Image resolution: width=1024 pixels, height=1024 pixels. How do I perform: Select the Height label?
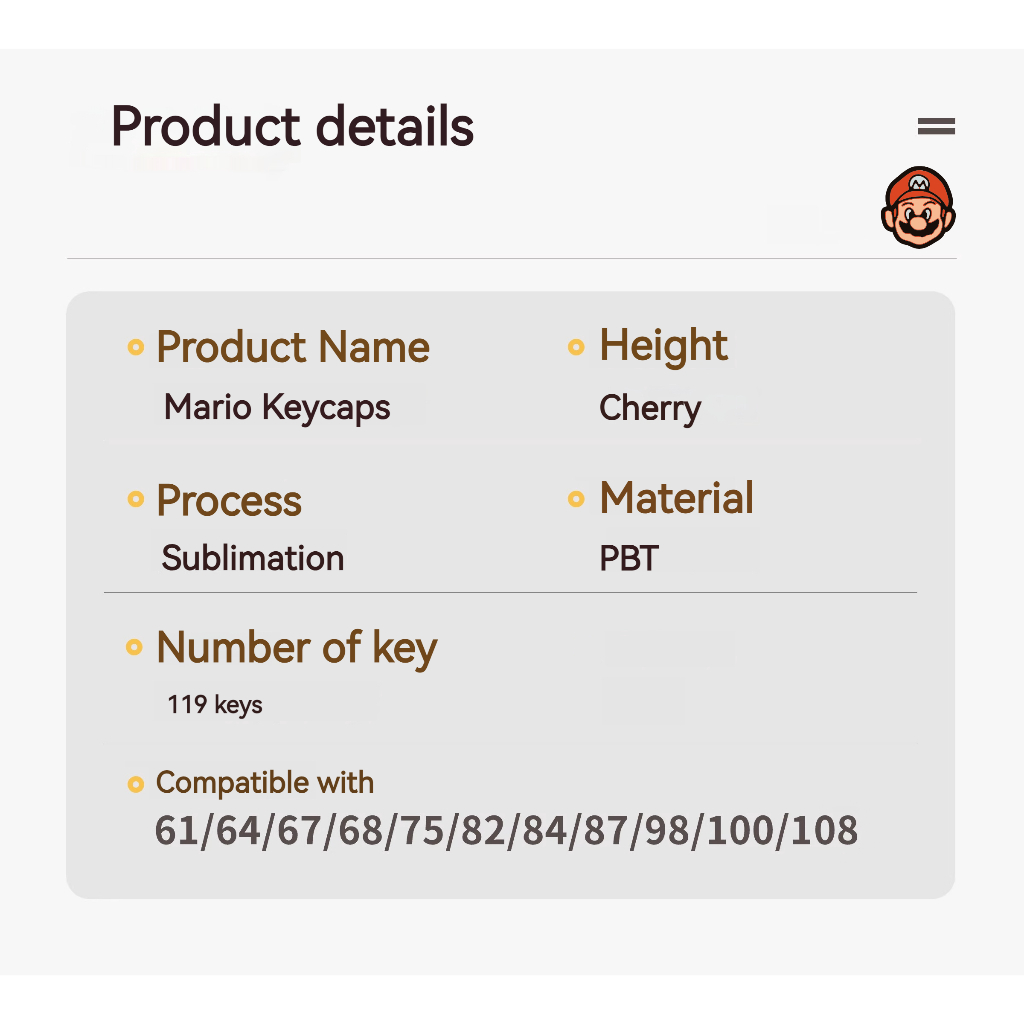(x=663, y=346)
